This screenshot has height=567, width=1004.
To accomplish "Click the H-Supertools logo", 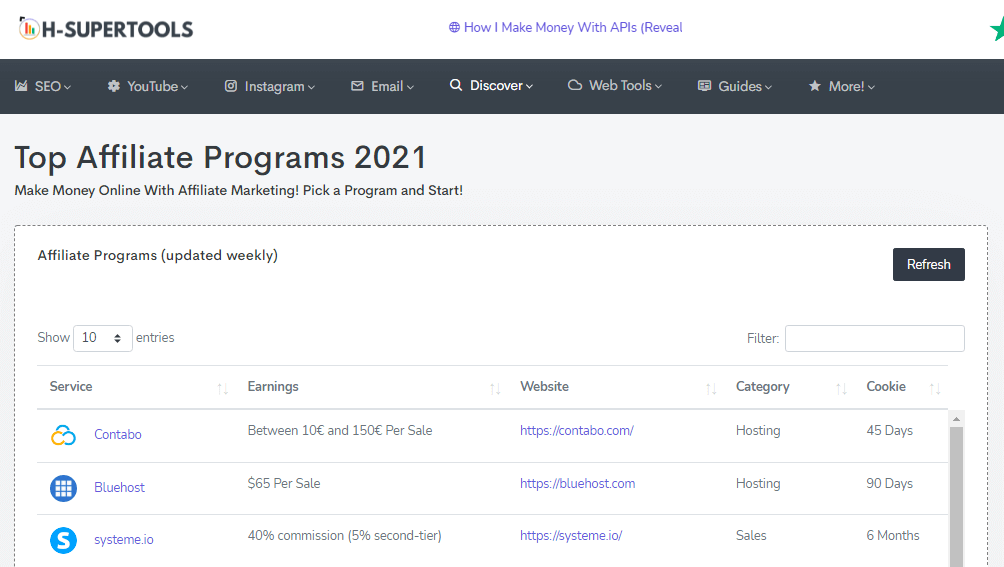I will pyautogui.click(x=106, y=29).
